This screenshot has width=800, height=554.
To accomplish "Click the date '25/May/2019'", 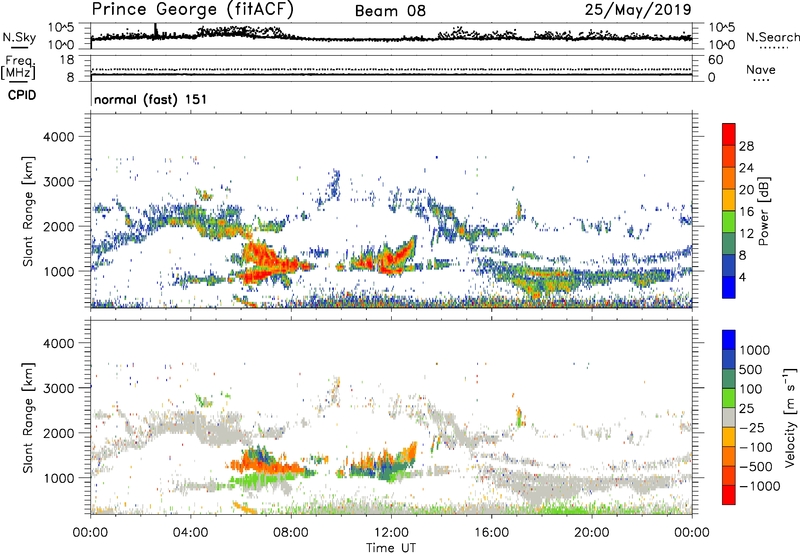I will pos(638,9).
